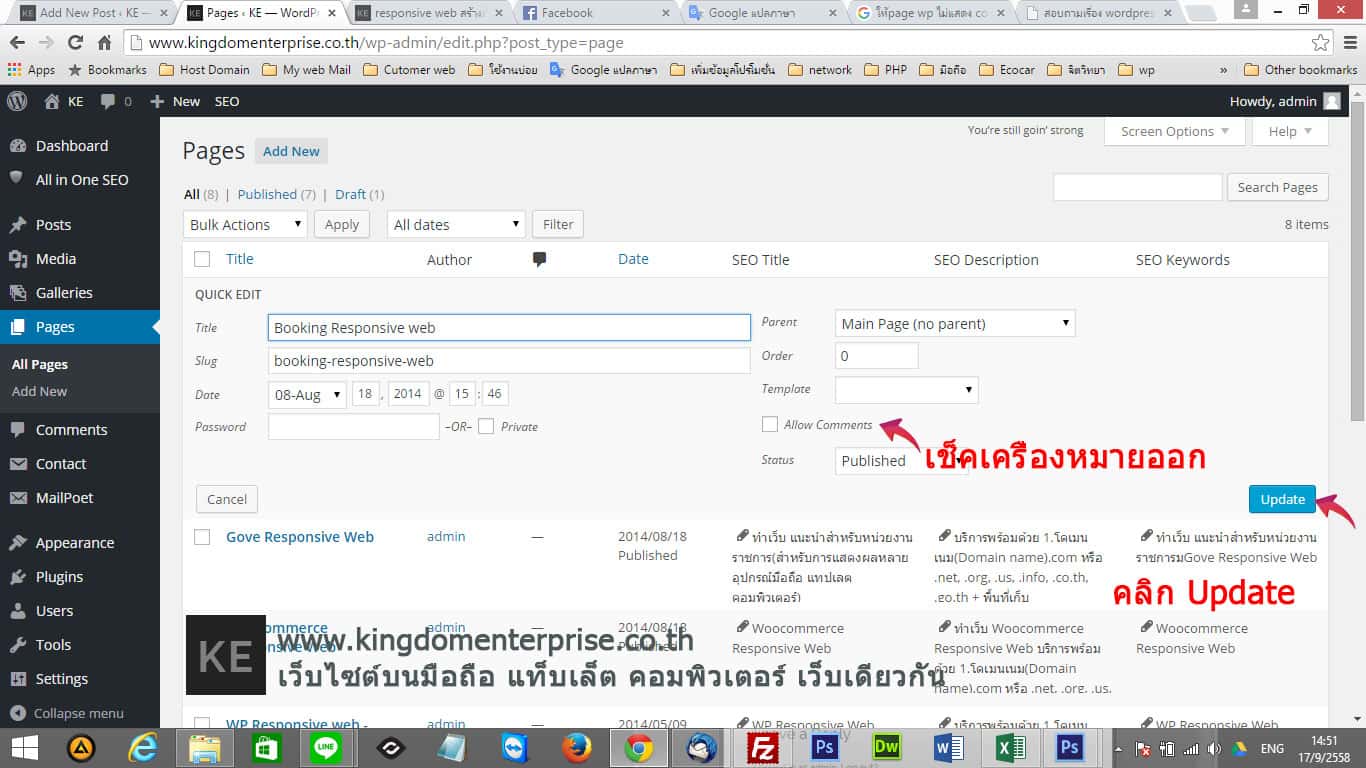Launch FileZilla from the taskbar
Image resolution: width=1366 pixels, height=768 pixels.
coord(764,747)
